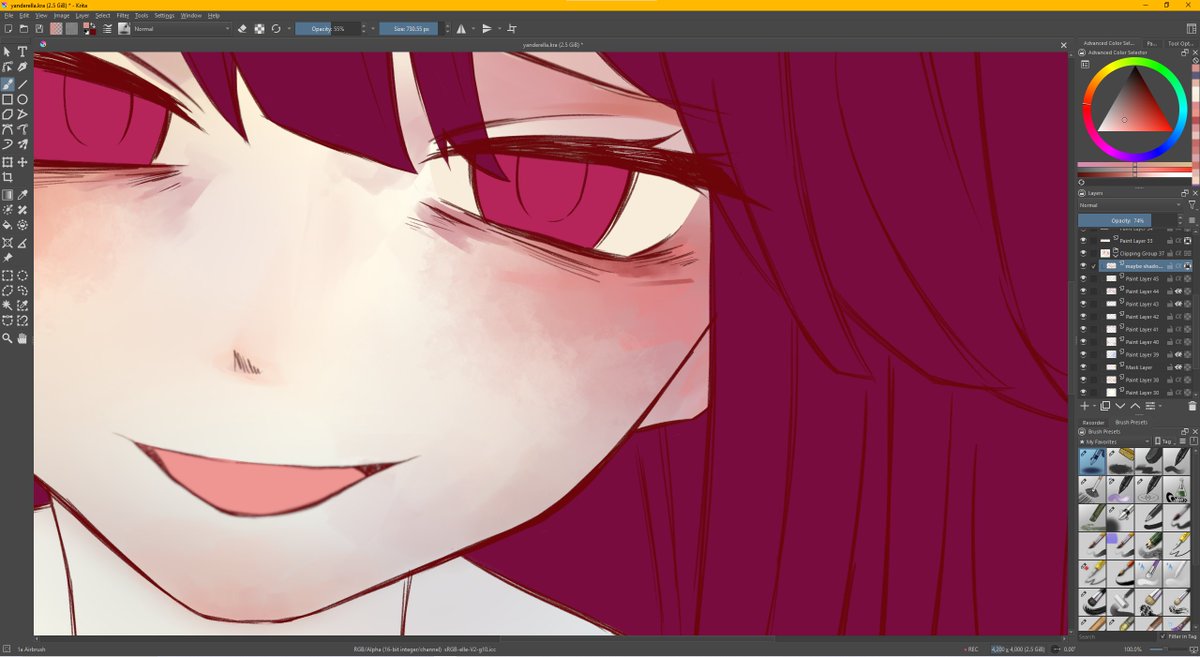This screenshot has width=1200, height=657.
Task: Click the Open file folder icon
Action: 23,29
